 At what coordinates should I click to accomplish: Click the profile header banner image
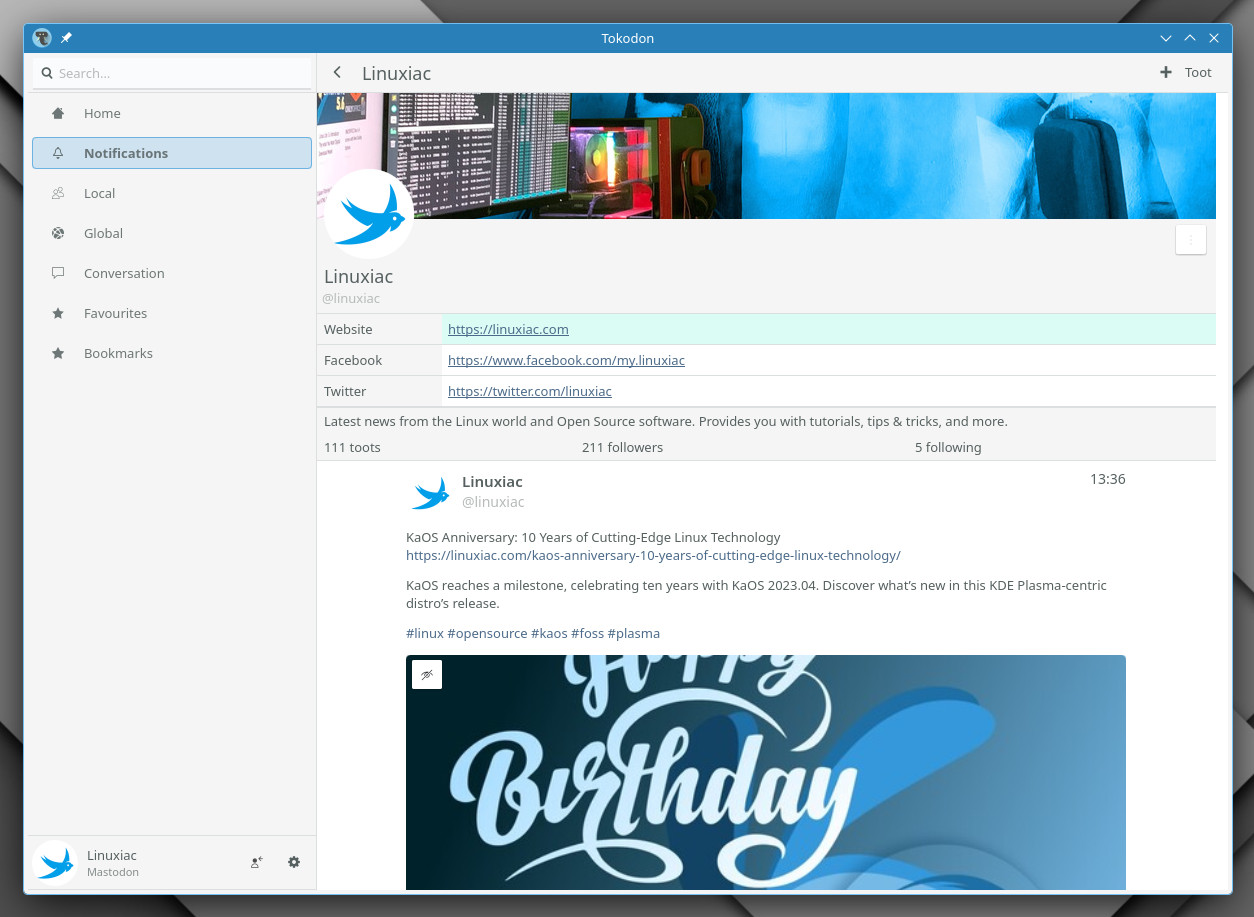pyautogui.click(x=766, y=156)
